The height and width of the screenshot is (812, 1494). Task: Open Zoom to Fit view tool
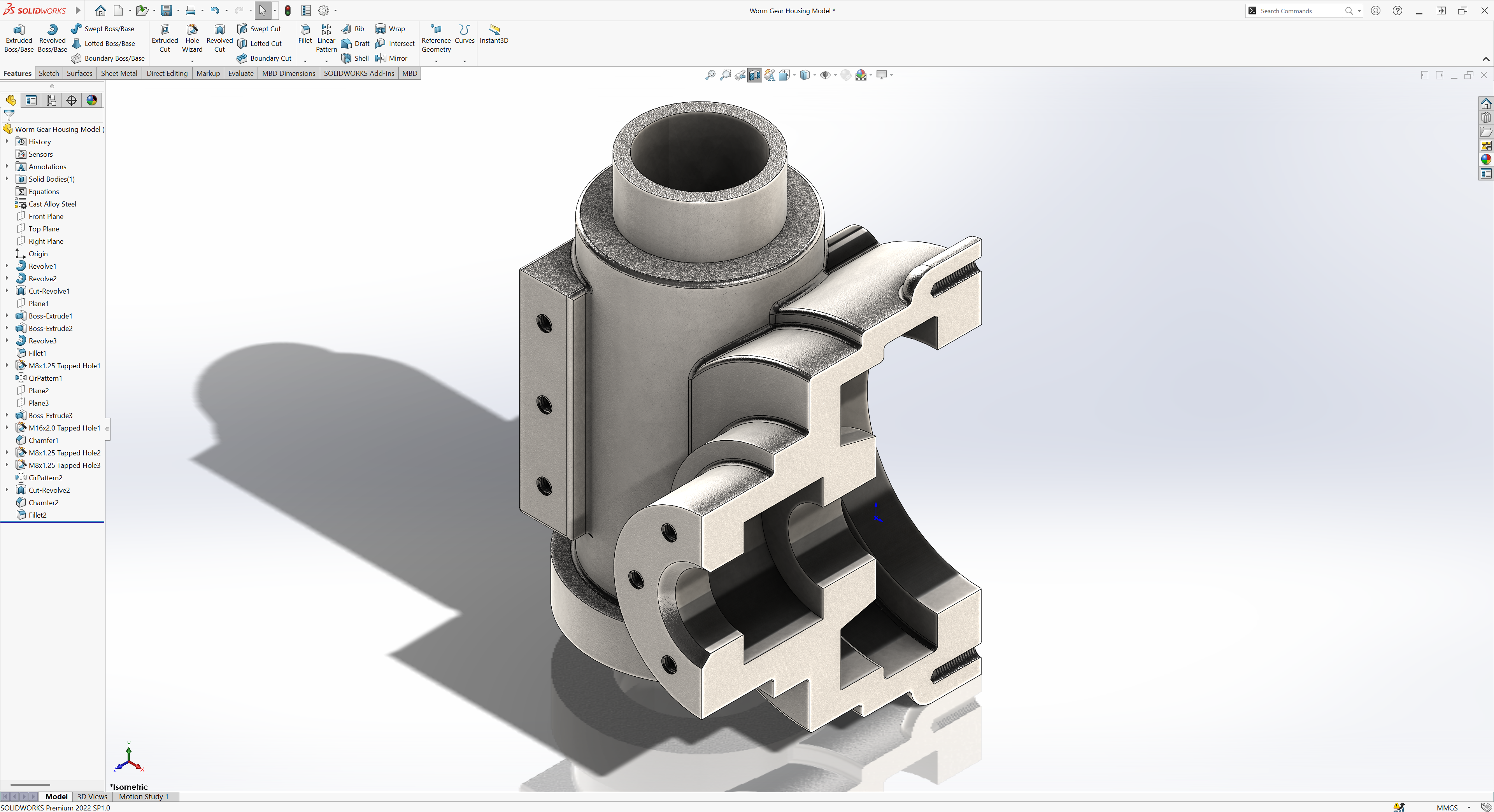(710, 75)
